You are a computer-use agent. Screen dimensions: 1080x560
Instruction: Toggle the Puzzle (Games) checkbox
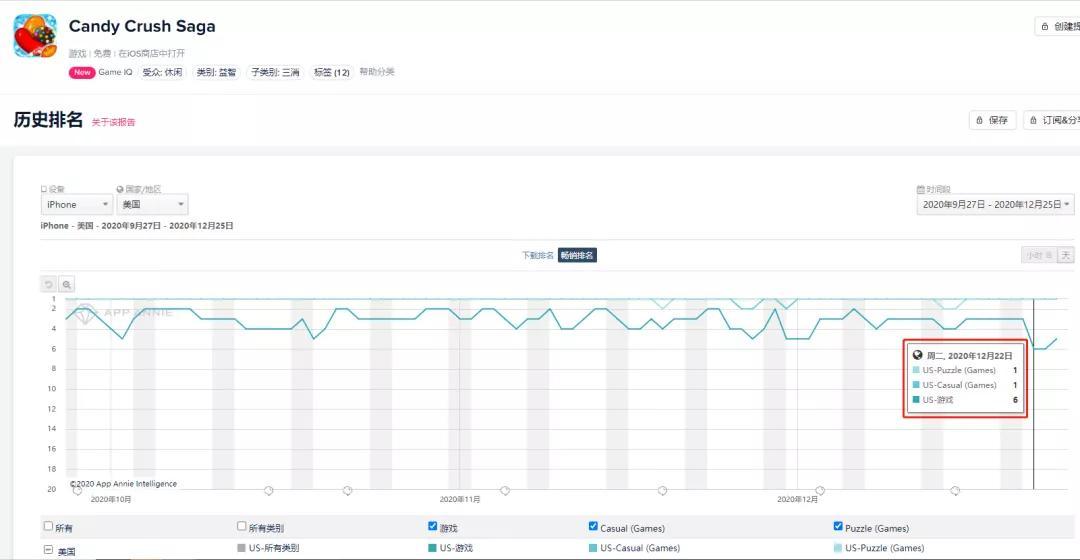pyautogui.click(x=838, y=526)
